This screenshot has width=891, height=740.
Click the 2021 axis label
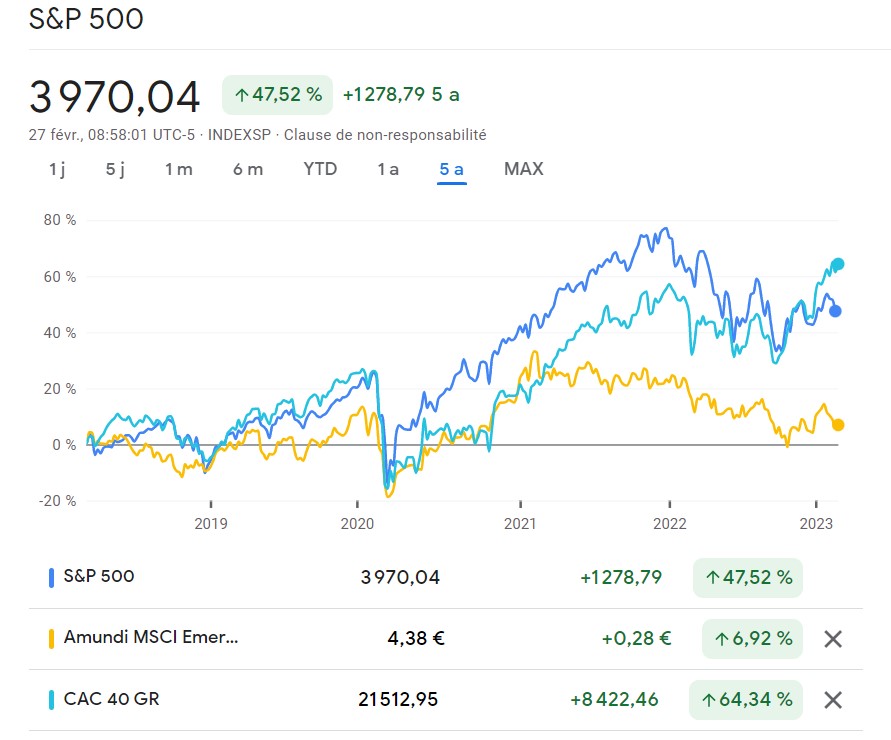520,523
